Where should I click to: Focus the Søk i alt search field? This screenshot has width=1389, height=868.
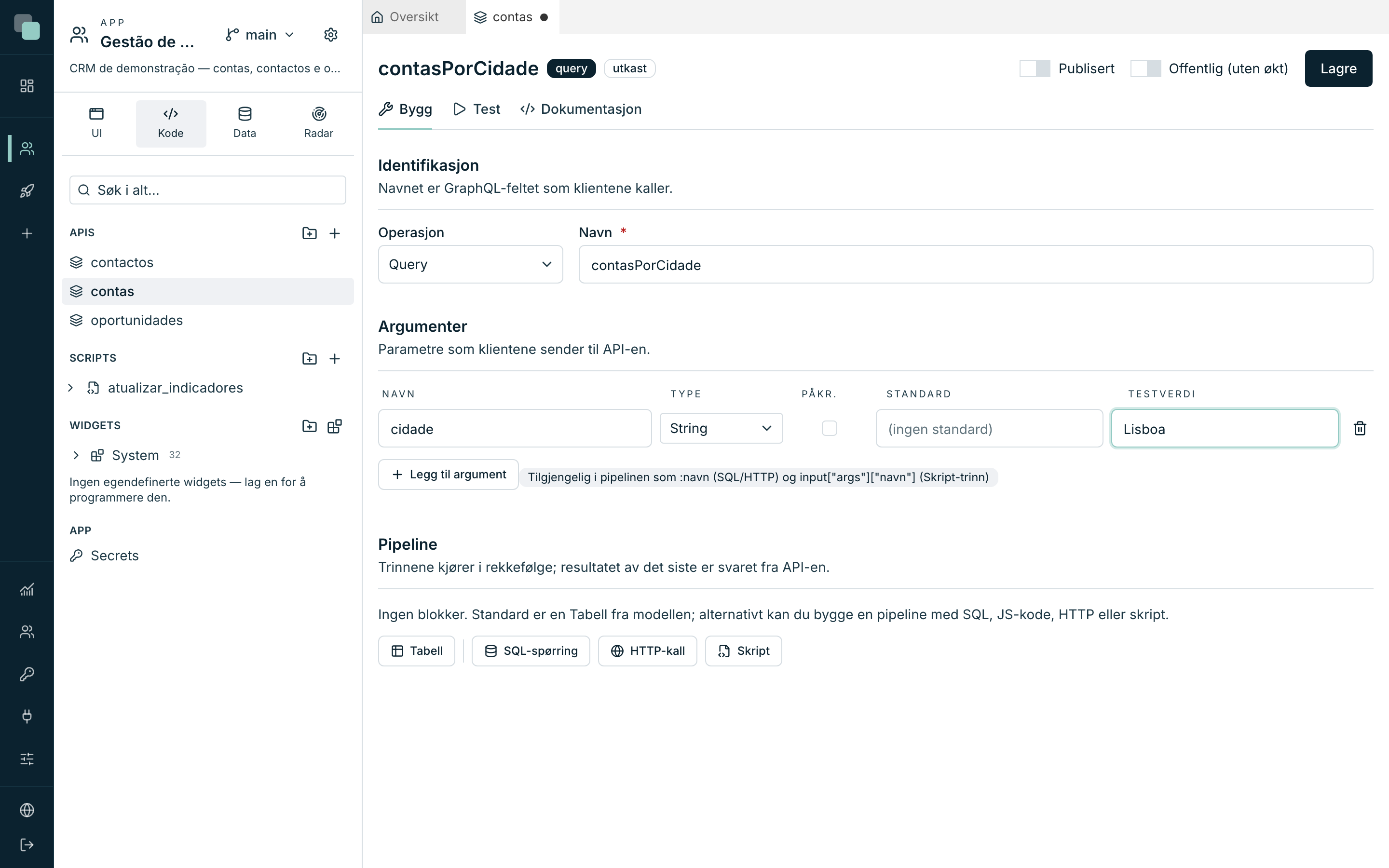tap(208, 190)
